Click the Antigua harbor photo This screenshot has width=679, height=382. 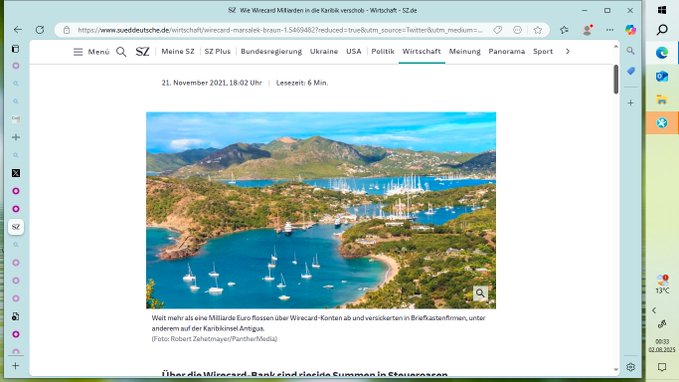[321, 210]
